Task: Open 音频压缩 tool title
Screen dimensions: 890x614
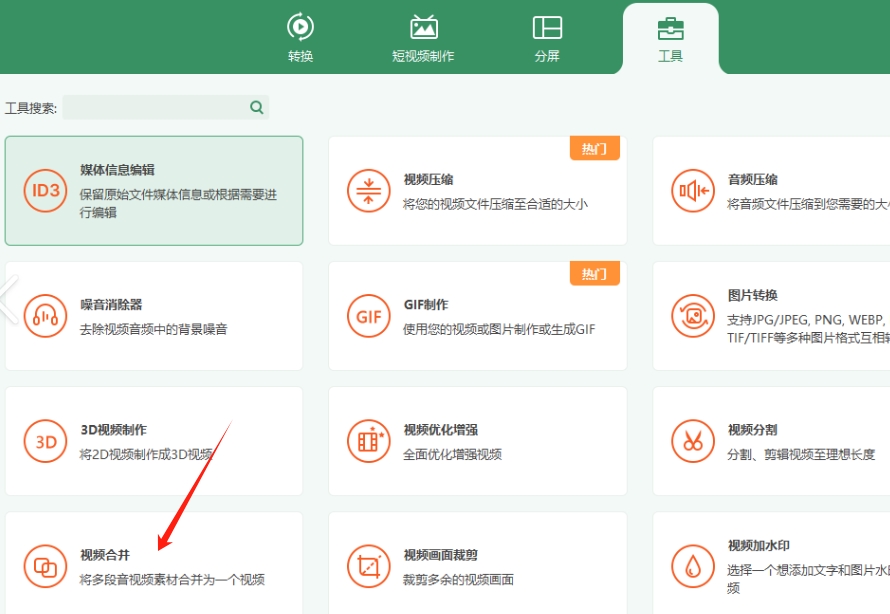Action: pos(753,179)
